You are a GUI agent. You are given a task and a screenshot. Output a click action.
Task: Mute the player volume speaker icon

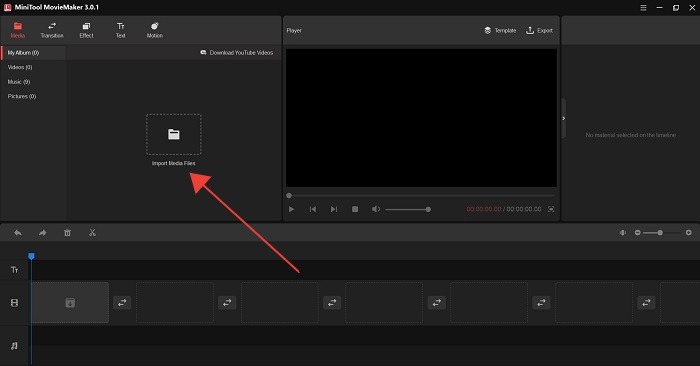376,209
